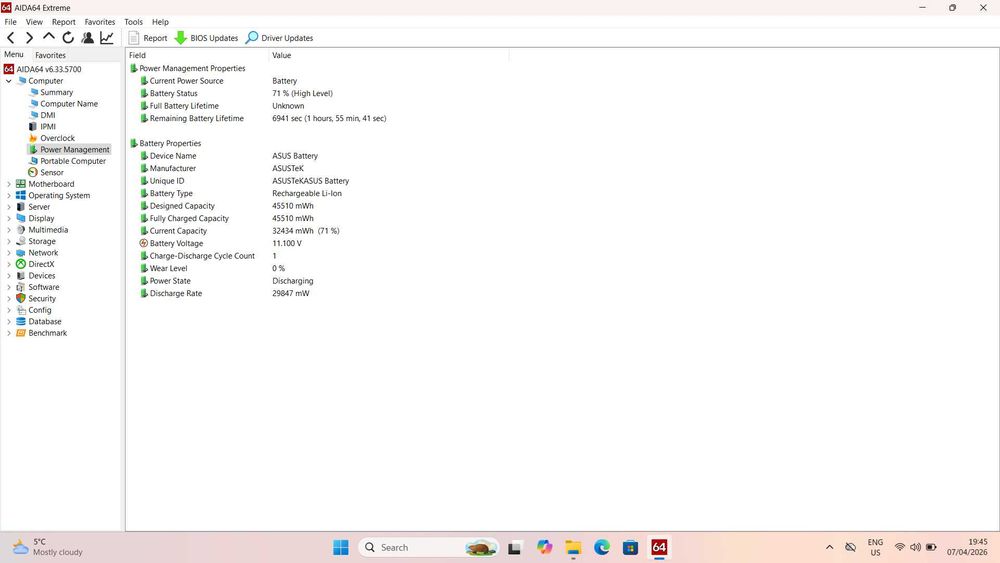Open Microsoft Store from the taskbar
Viewport: 1000px width, 563px height.
631,547
